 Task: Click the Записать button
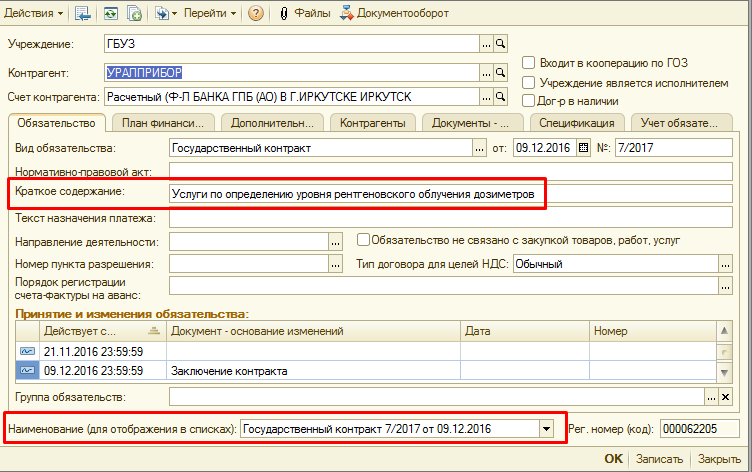(x=661, y=459)
